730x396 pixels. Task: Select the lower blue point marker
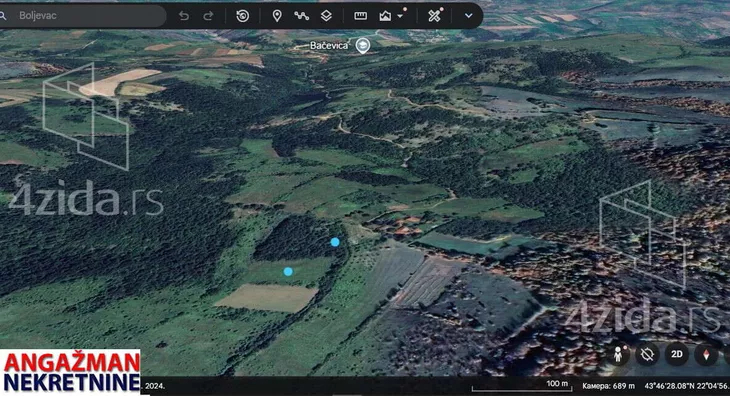pyautogui.click(x=288, y=271)
